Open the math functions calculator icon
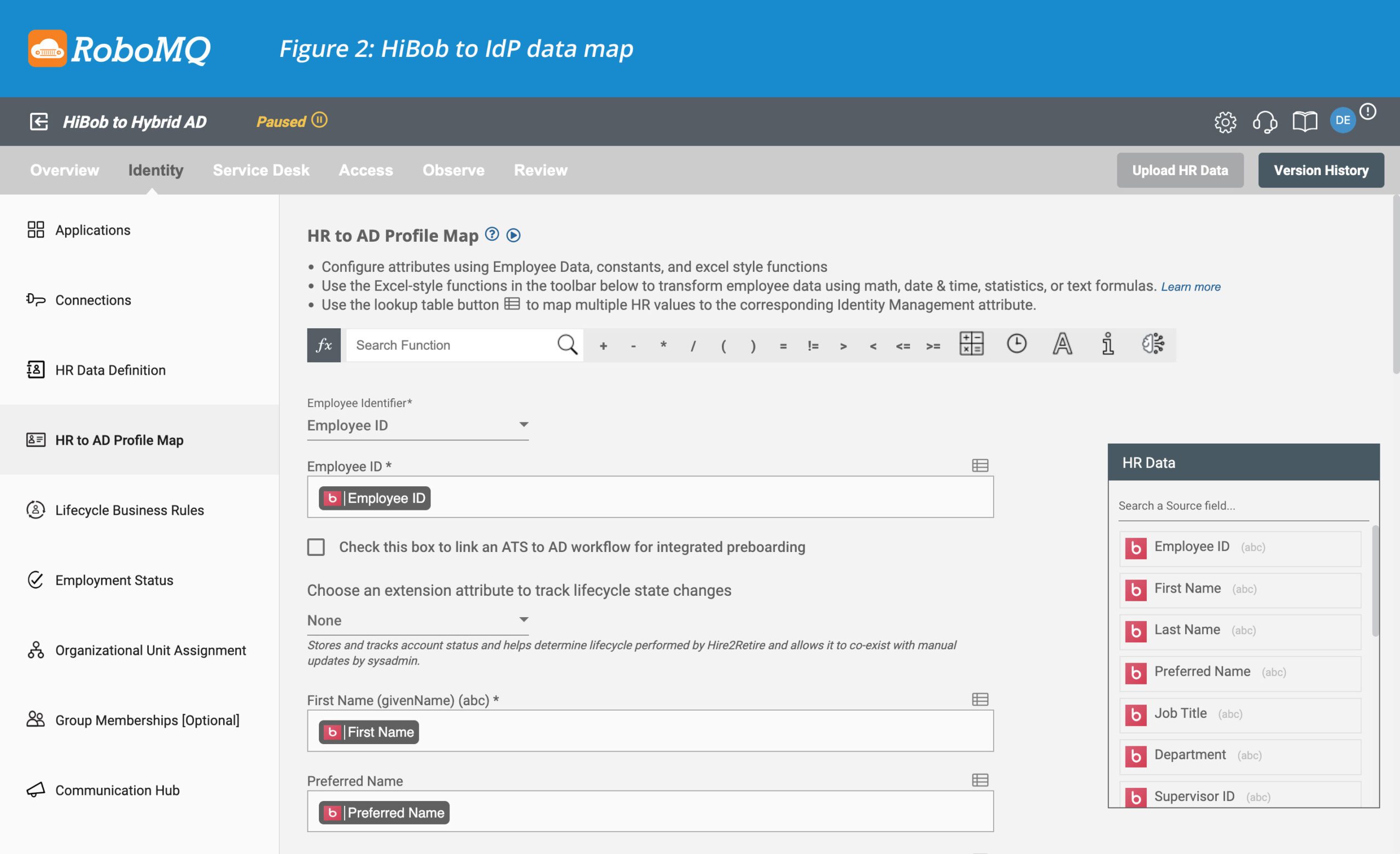The height and width of the screenshot is (854, 1400). click(x=971, y=344)
